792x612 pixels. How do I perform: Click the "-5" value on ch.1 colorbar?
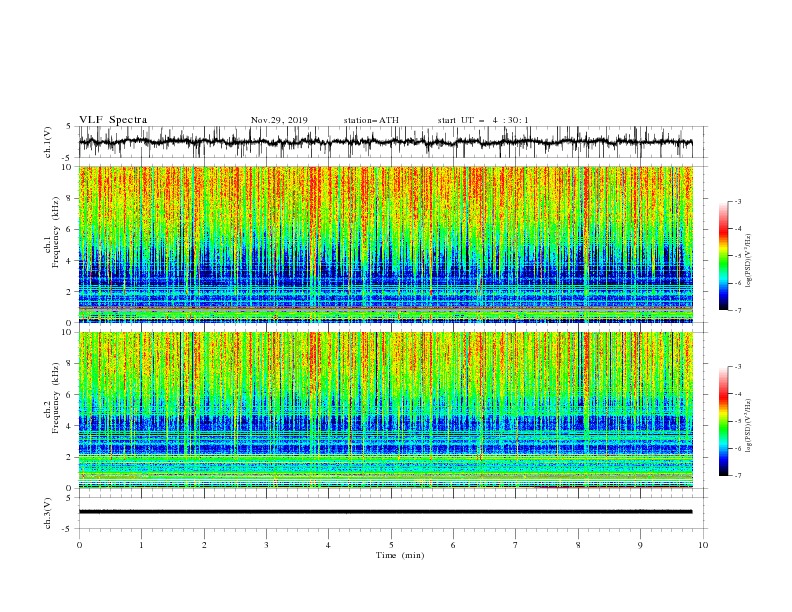[737, 256]
